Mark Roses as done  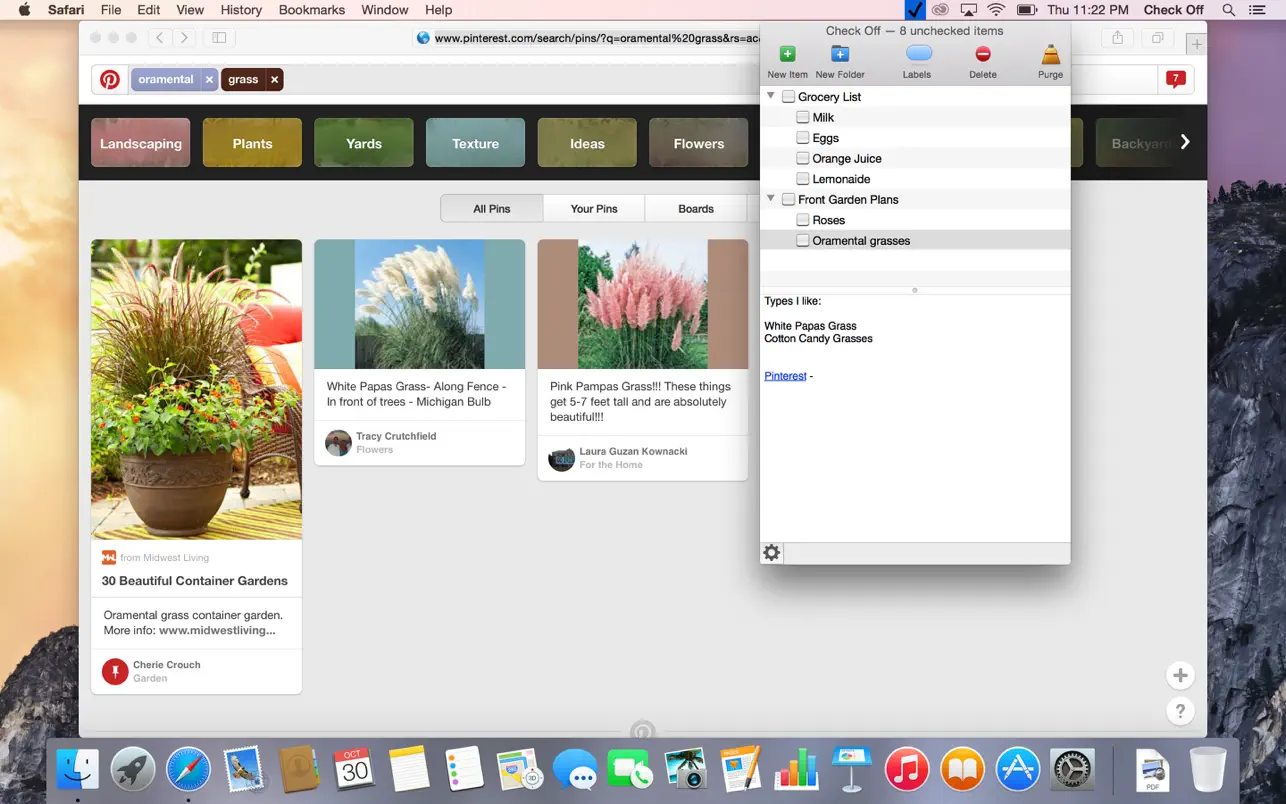pyautogui.click(x=803, y=220)
